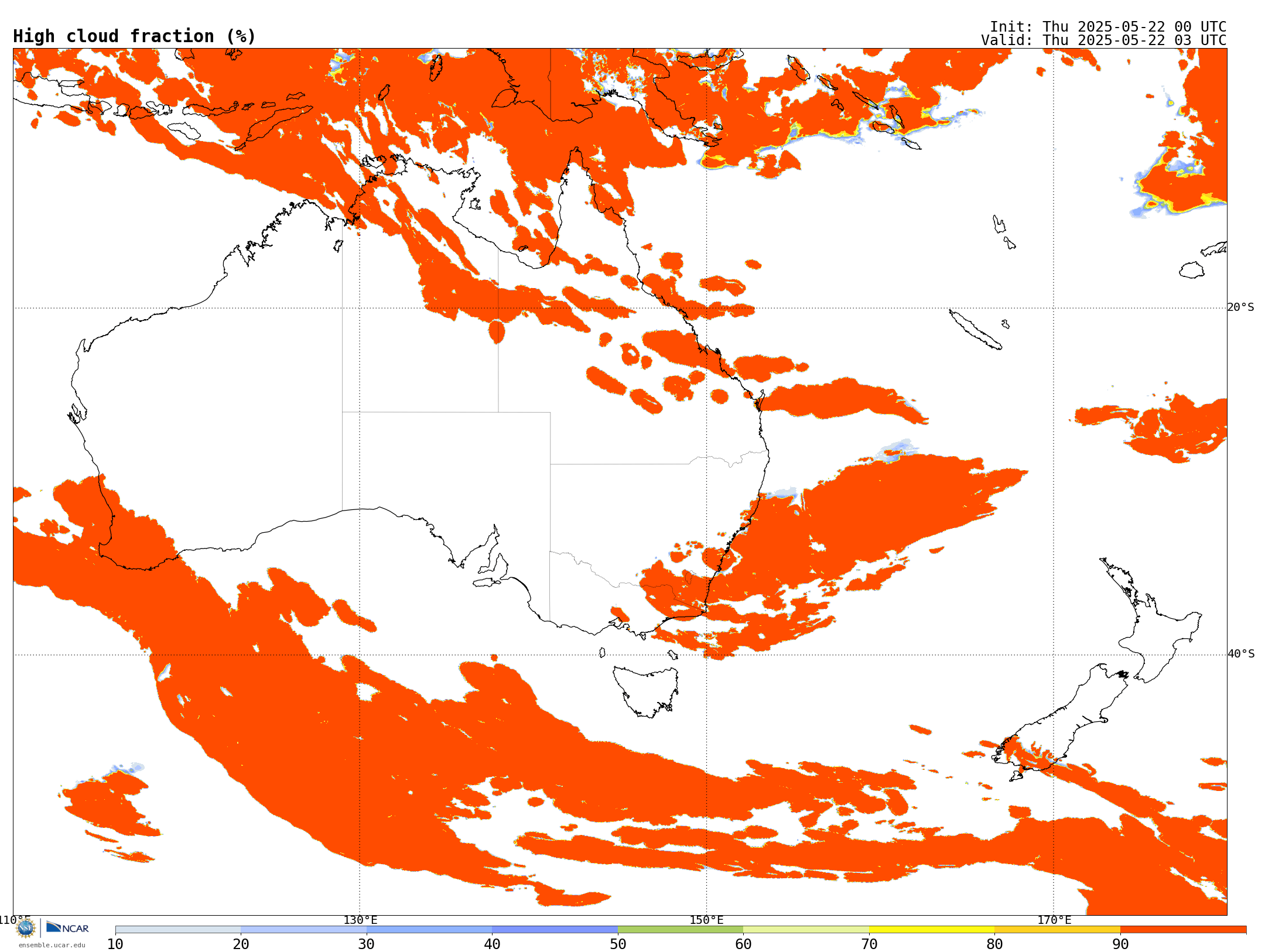Click the 30–40 blue colorbar segment
The image size is (1265, 952).
(x=429, y=930)
